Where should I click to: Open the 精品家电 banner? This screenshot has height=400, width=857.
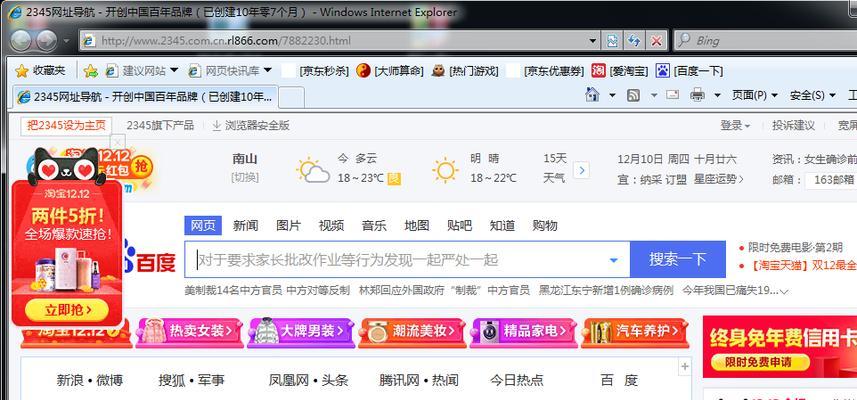[524, 331]
